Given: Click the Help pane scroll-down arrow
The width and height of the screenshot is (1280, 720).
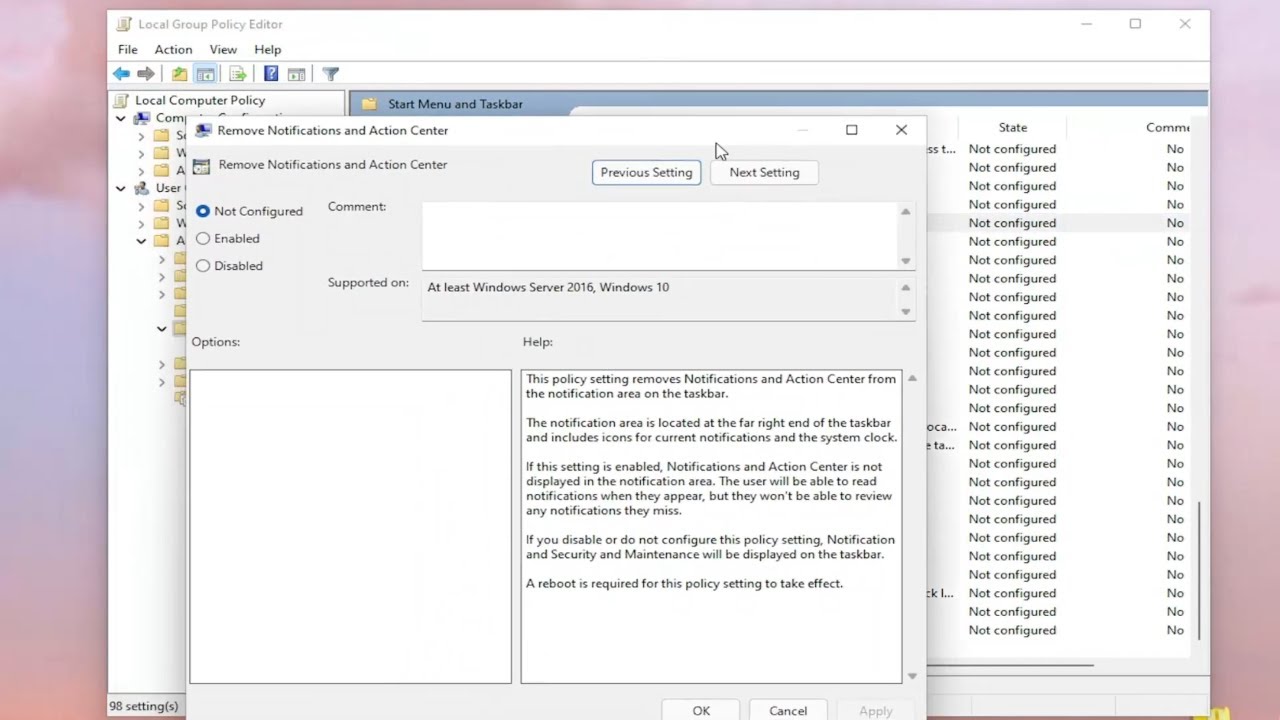Looking at the screenshot, I should point(912,676).
